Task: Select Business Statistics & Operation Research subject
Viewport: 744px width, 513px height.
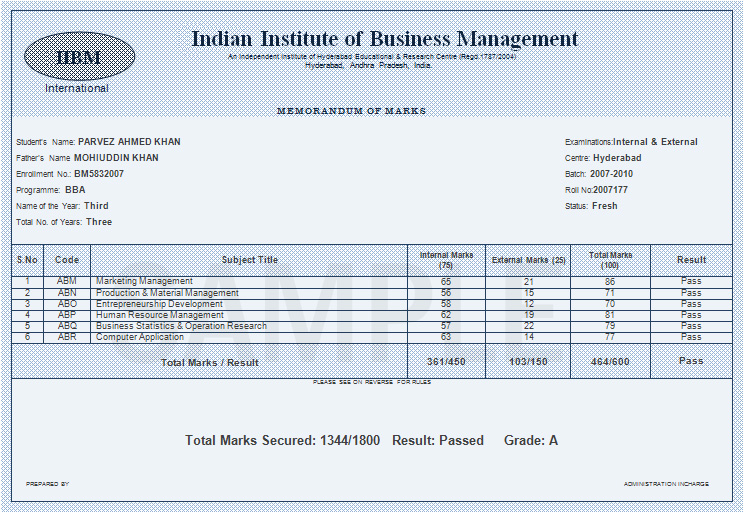Action: (181, 326)
